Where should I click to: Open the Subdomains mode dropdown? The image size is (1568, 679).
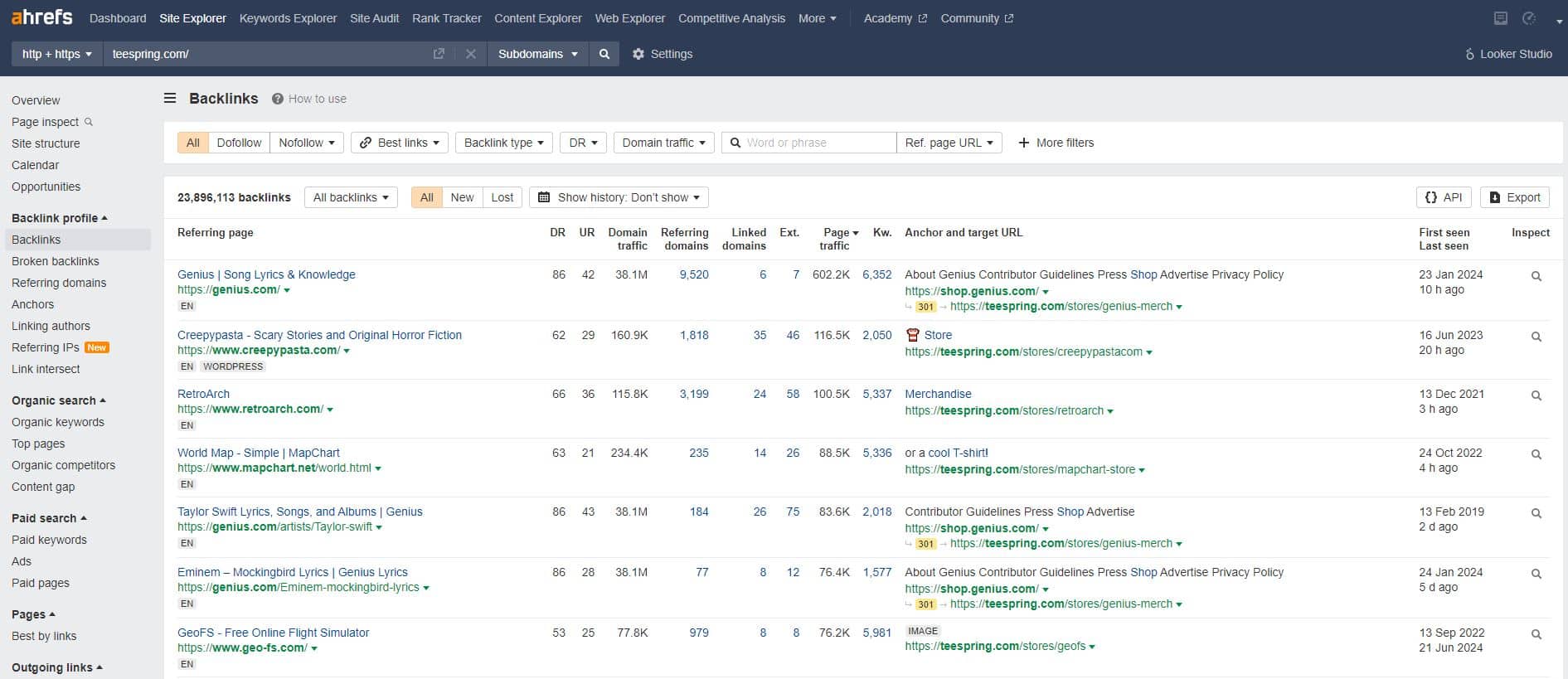click(537, 54)
